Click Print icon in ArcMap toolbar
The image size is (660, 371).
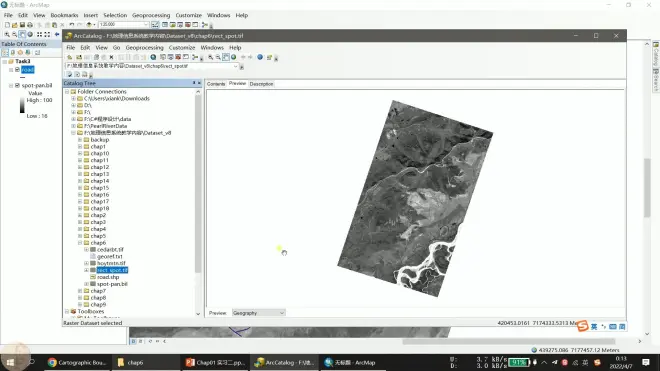coord(30,25)
